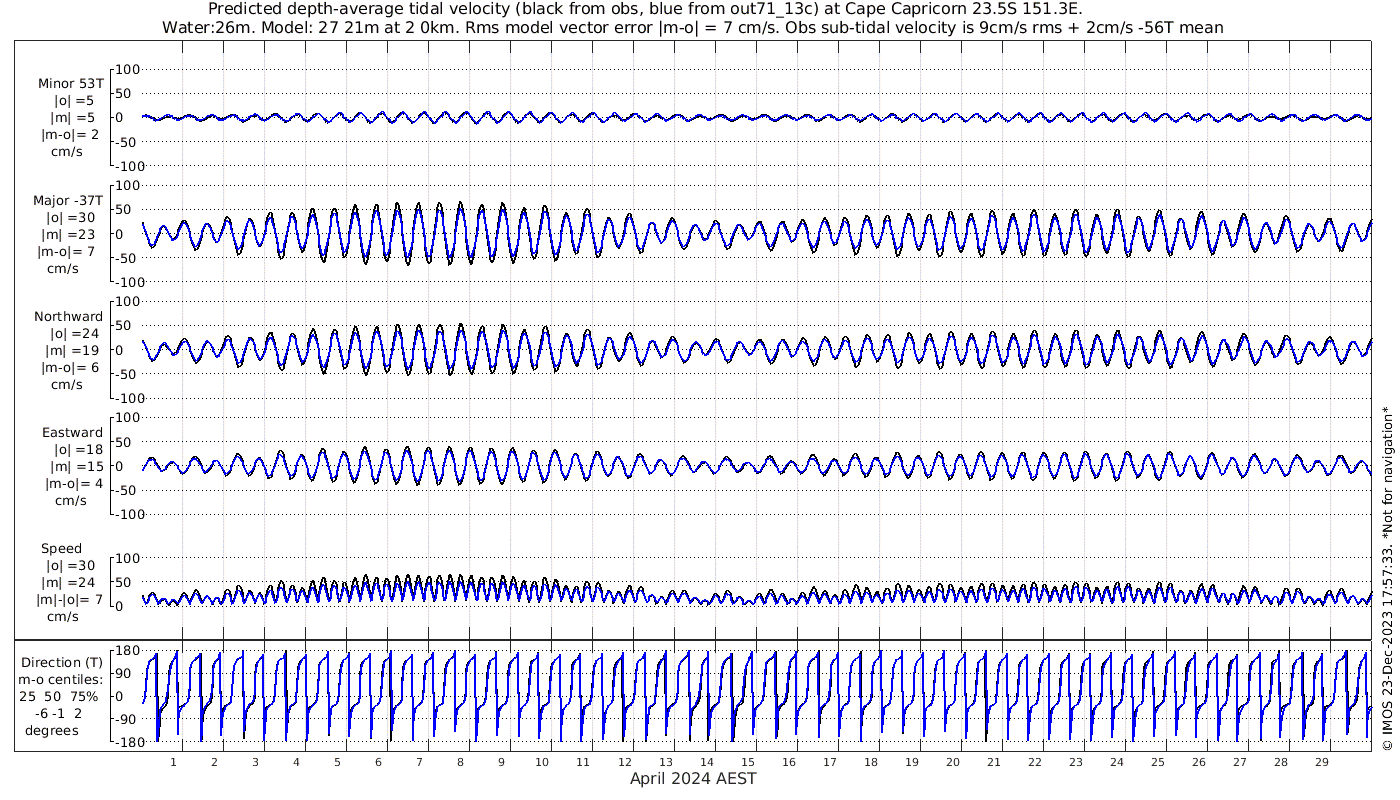Click date tick '22' on the April axis
1400x800 pixels.
coord(1035,762)
